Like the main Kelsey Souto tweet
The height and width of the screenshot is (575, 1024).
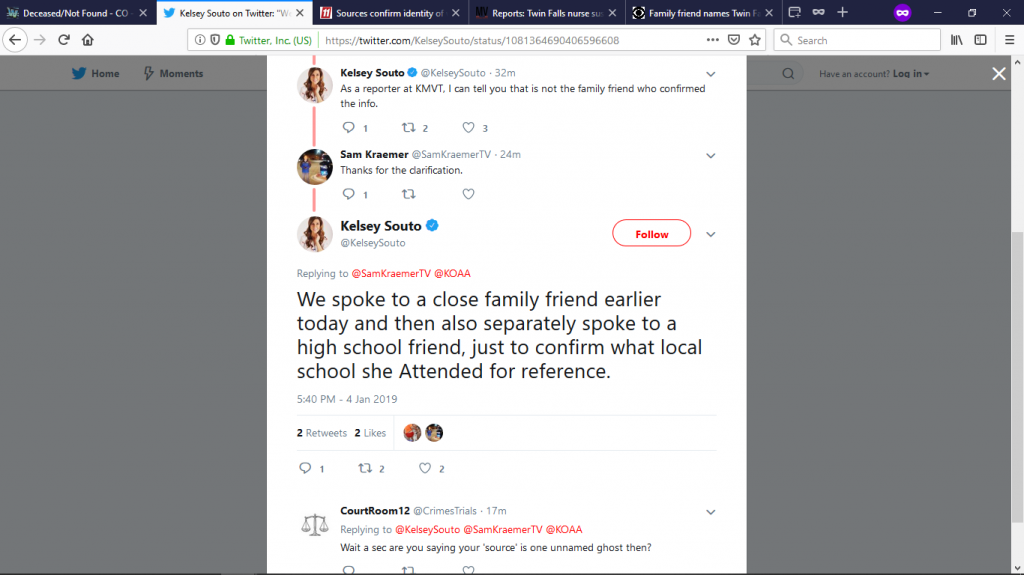(425, 468)
